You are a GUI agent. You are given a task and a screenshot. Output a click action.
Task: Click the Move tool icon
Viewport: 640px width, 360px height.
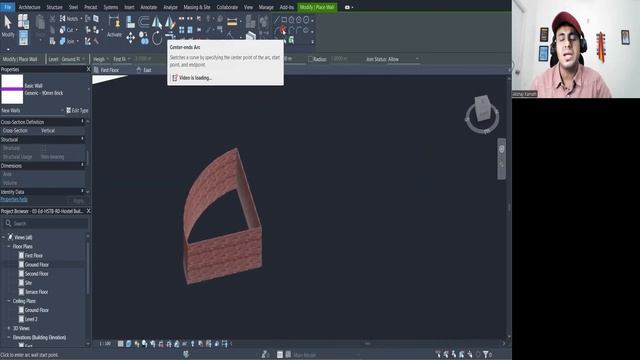point(130,38)
